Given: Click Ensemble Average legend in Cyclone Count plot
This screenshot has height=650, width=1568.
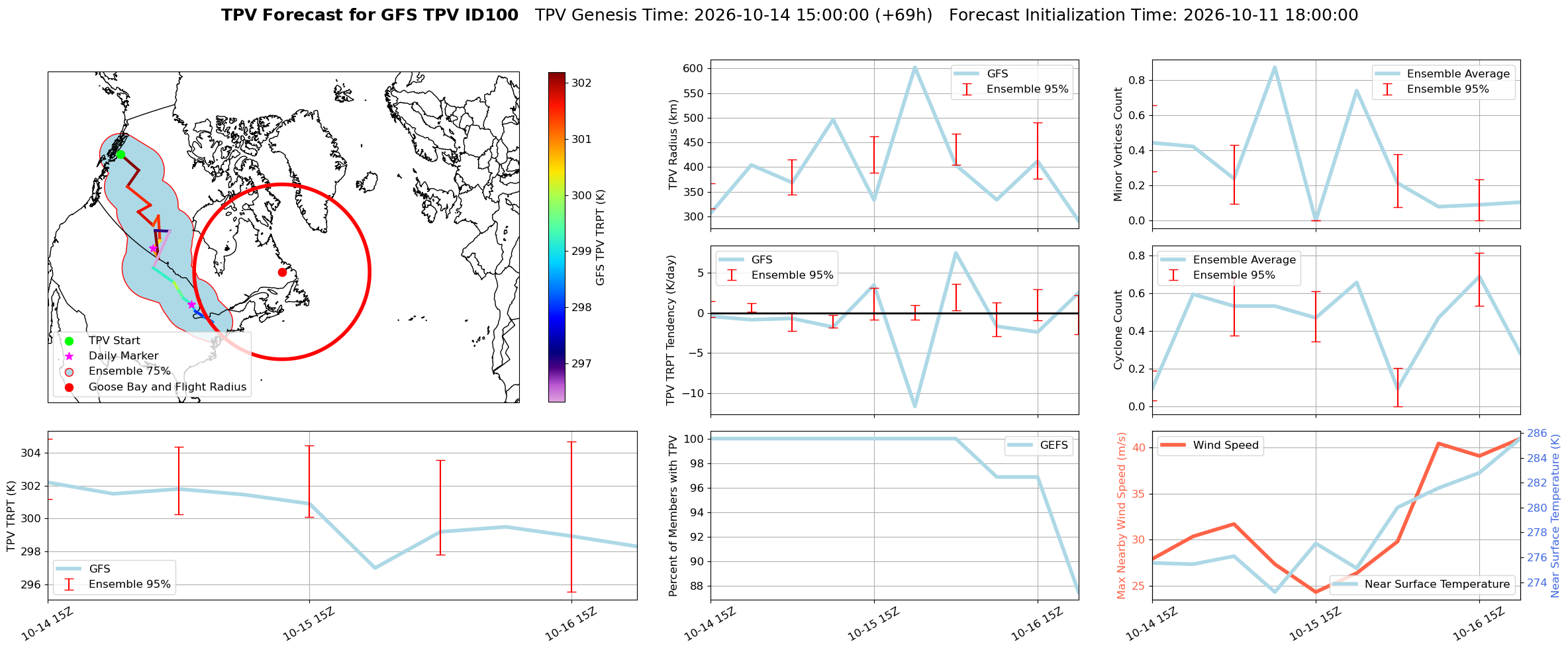Looking at the screenshot, I should [x=1229, y=259].
